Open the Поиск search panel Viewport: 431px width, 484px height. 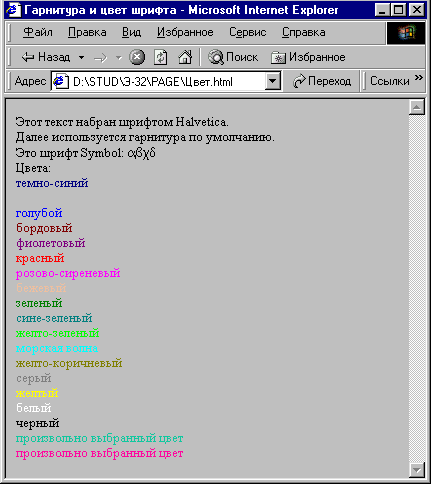pos(233,57)
